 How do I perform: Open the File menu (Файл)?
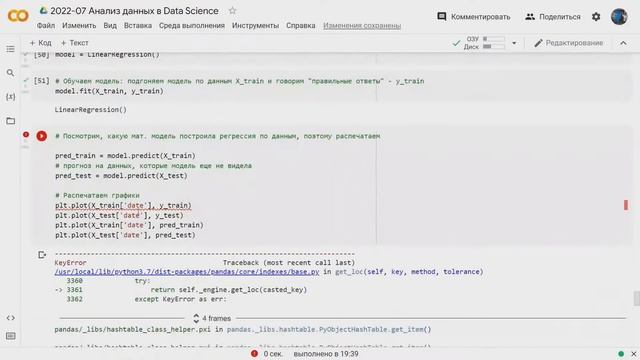tap(46, 25)
